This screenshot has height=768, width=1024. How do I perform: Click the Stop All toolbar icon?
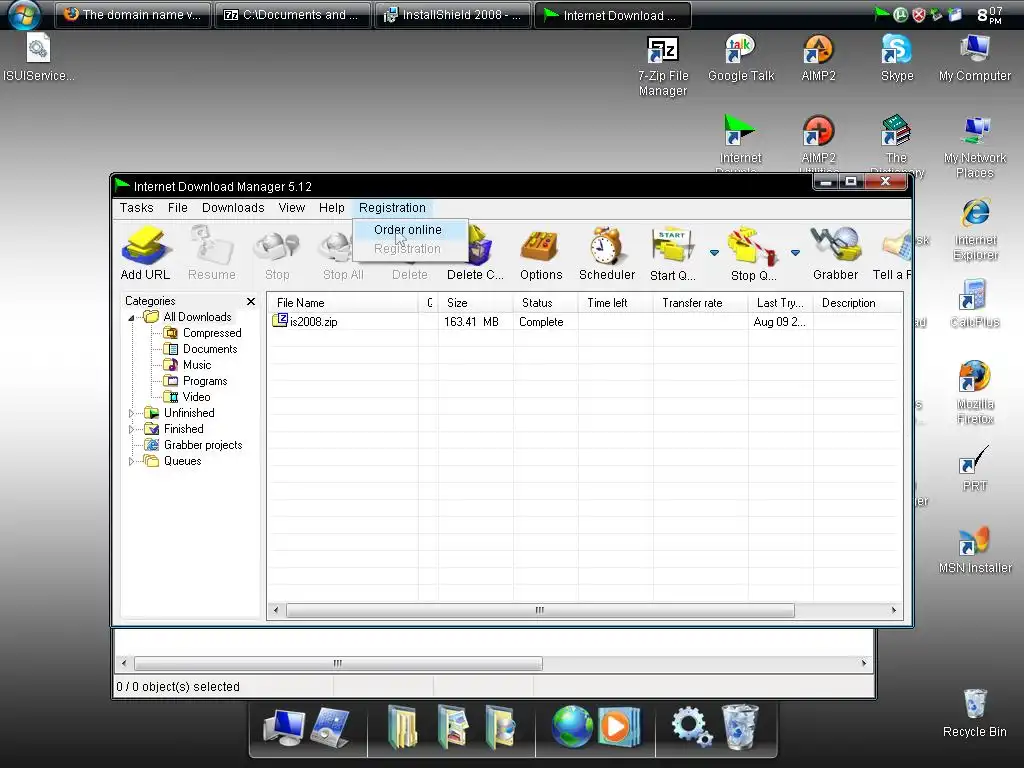click(336, 247)
